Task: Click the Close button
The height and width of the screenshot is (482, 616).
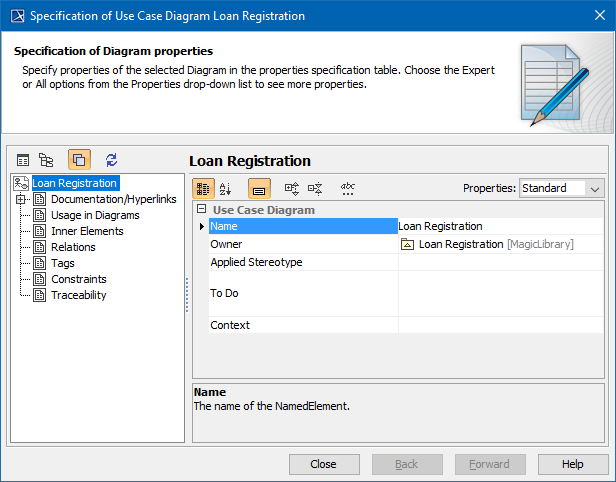Action: pyautogui.click(x=324, y=464)
